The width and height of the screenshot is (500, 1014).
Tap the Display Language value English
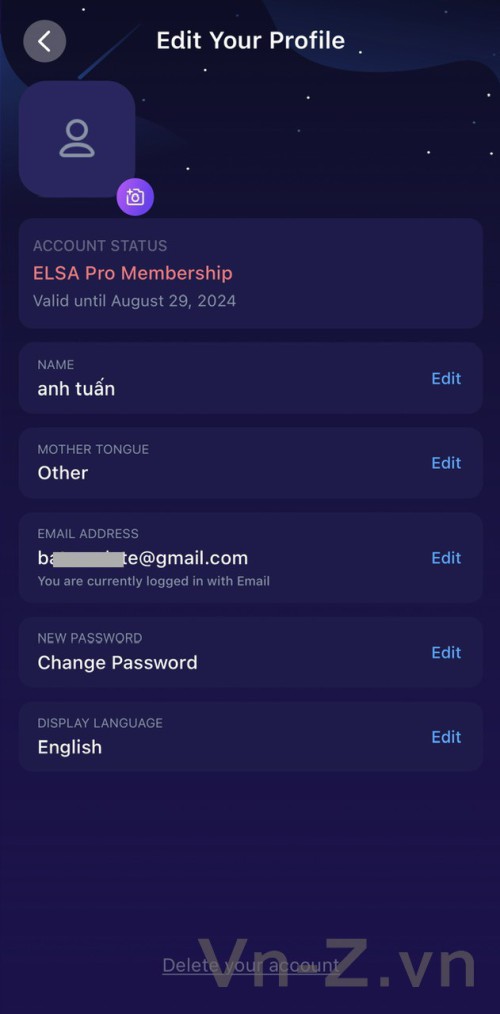(x=70, y=748)
